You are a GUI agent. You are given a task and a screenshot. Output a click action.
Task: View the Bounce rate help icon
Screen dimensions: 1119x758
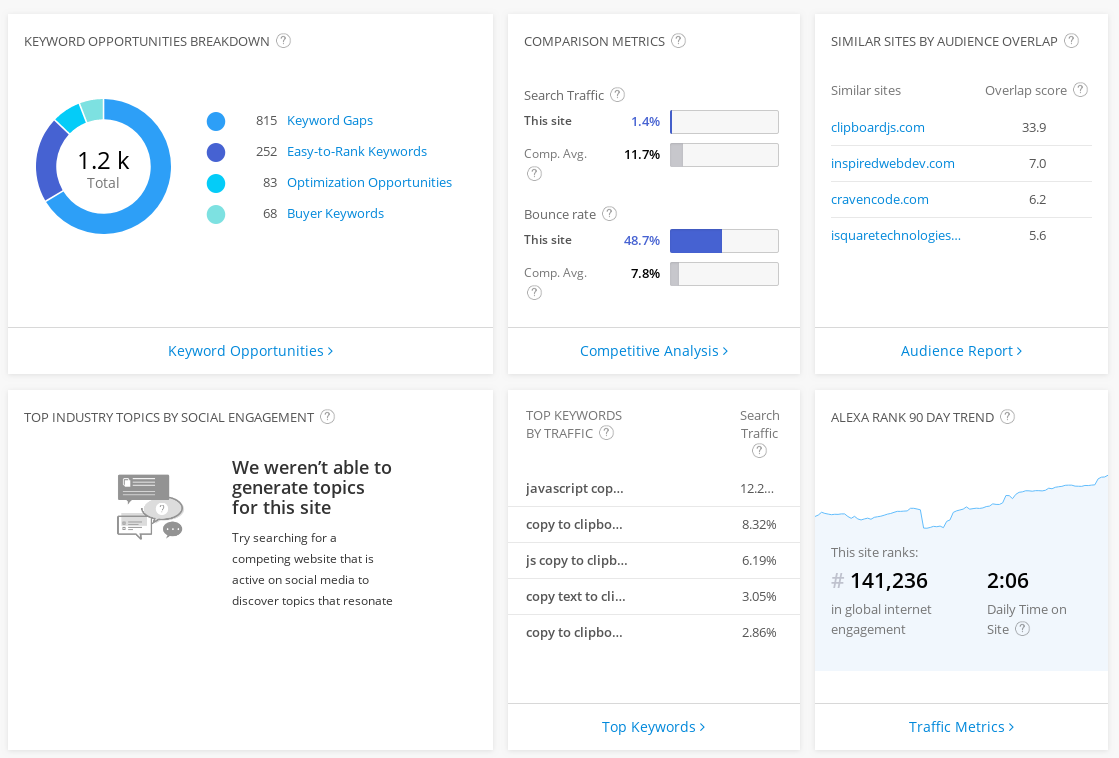608,214
